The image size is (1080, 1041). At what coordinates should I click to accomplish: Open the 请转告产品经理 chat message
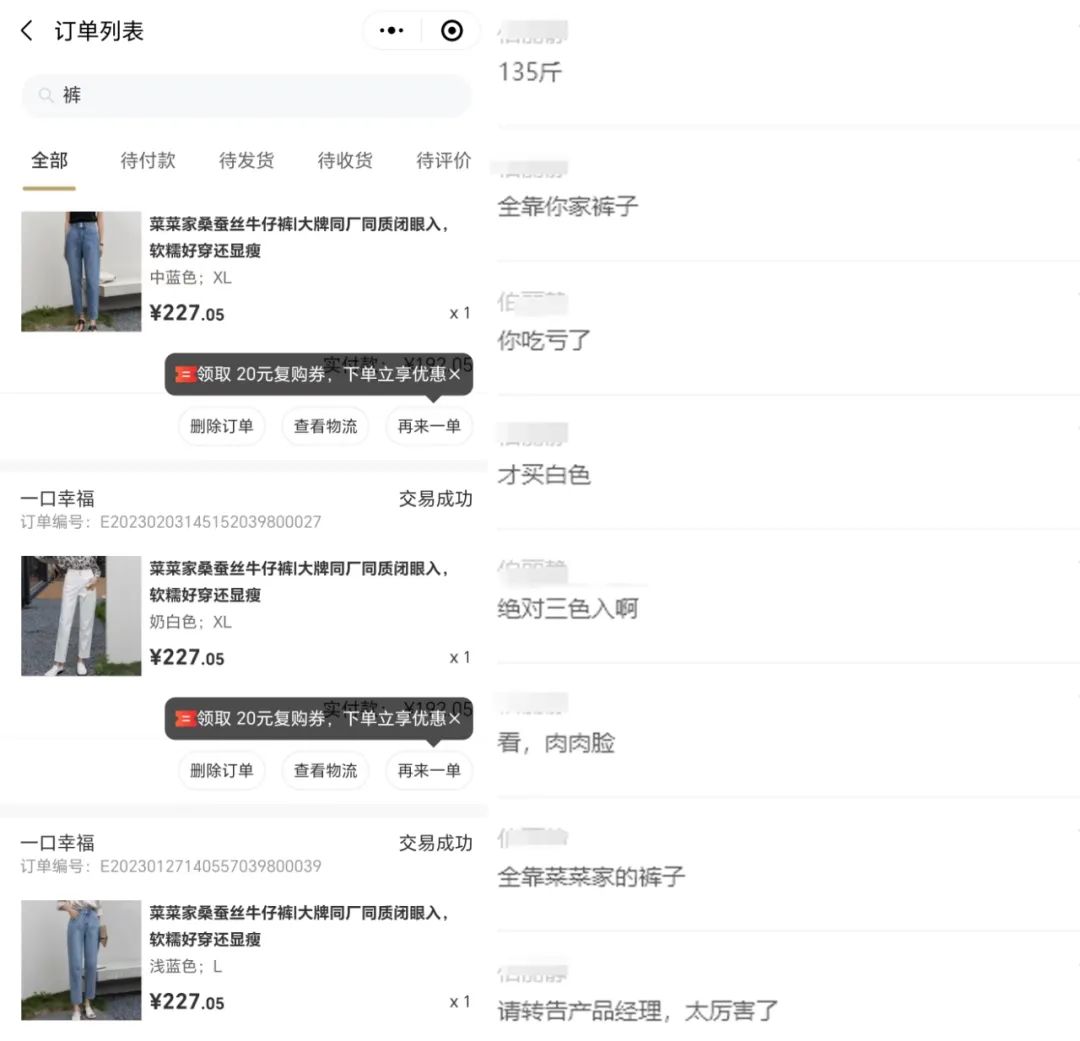(x=638, y=1011)
